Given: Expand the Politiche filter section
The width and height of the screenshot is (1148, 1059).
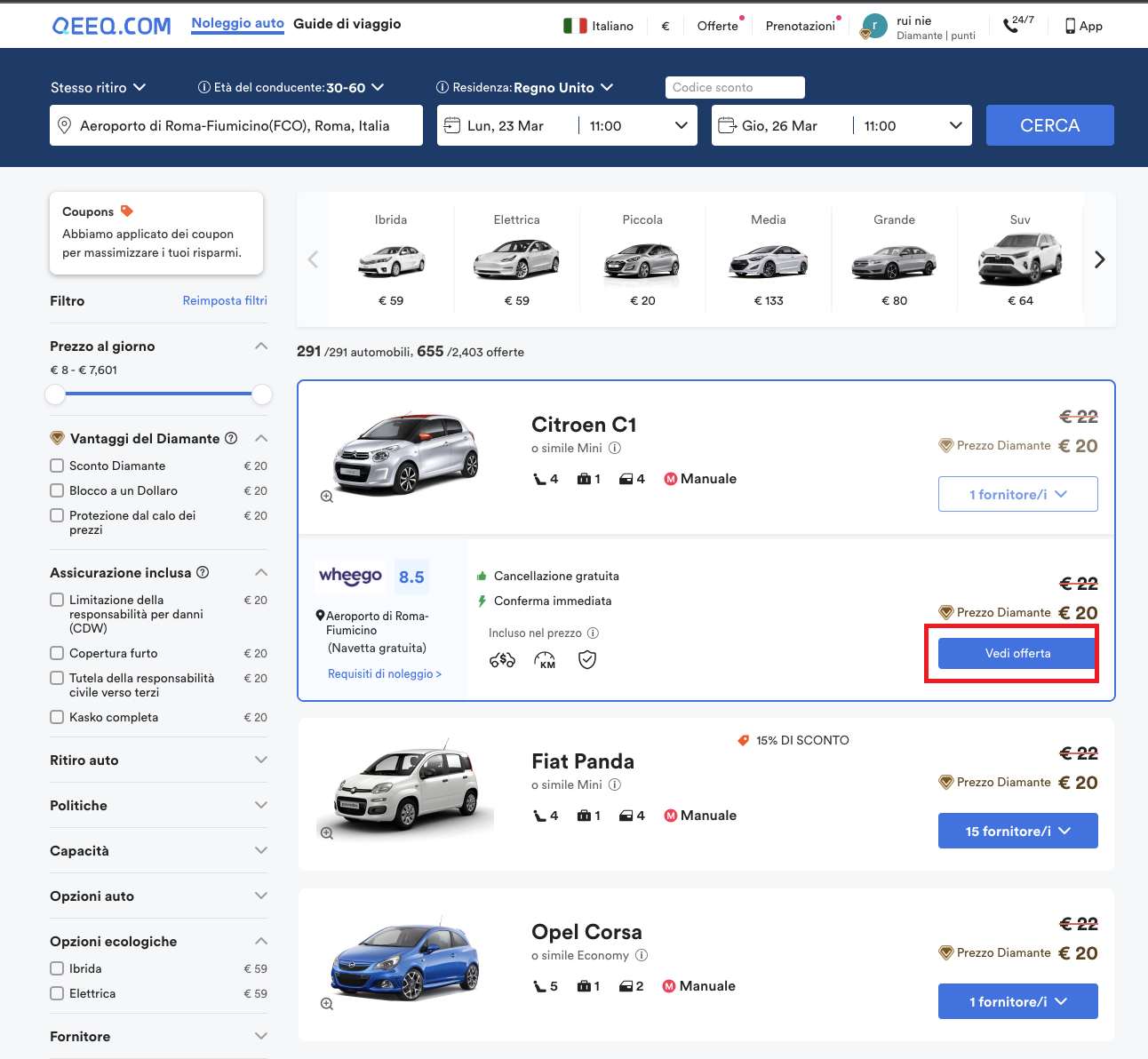Looking at the screenshot, I should pos(158,805).
